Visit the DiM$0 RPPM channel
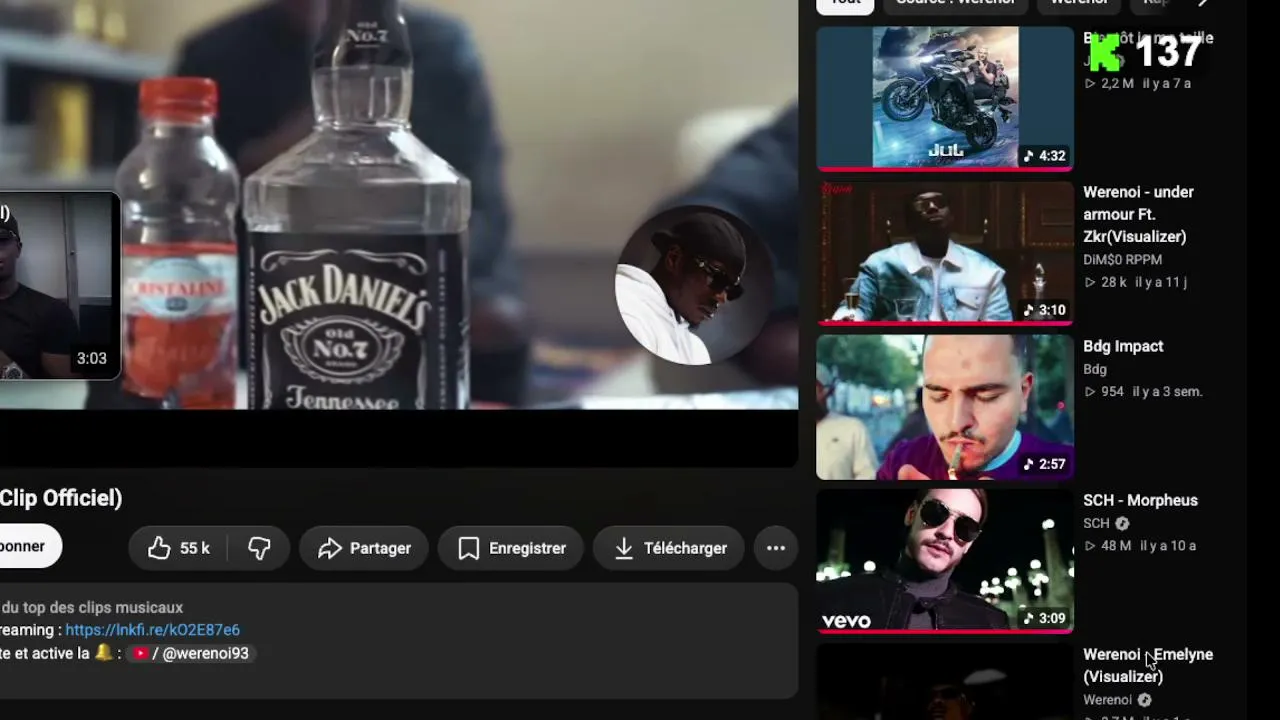The image size is (1280, 720). pyautogui.click(x=1122, y=259)
